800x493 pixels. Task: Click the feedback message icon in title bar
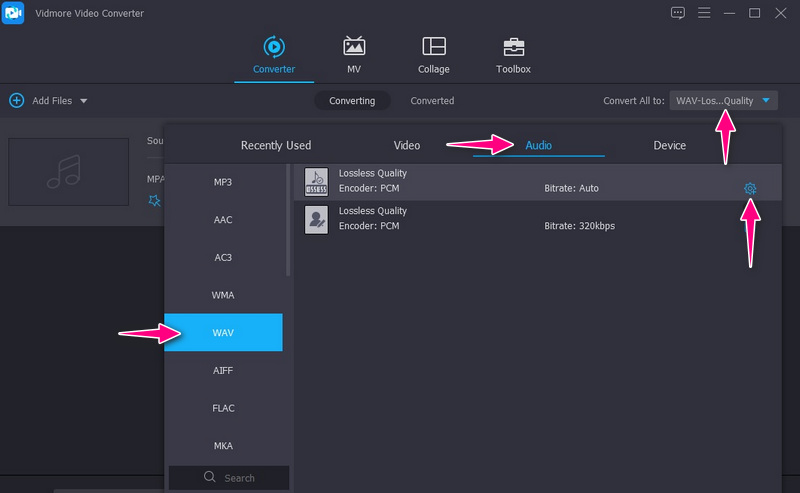coord(678,13)
